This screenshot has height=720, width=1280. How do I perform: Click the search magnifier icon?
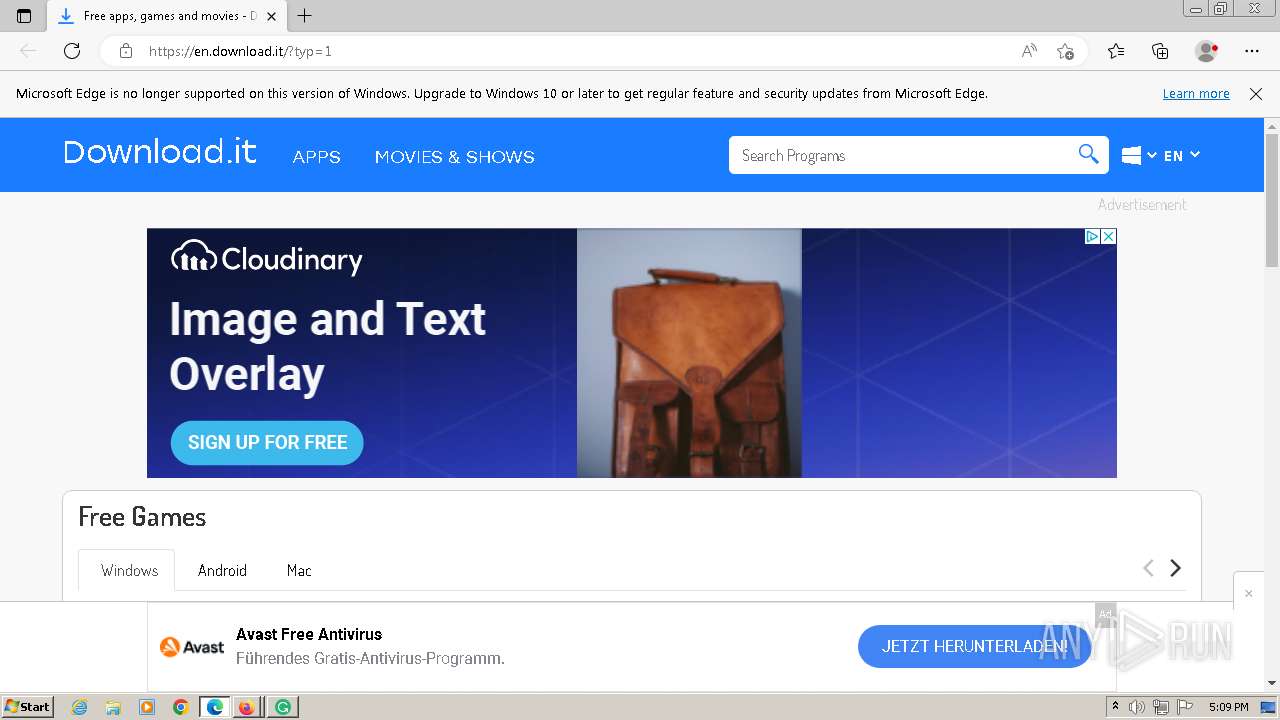1089,154
